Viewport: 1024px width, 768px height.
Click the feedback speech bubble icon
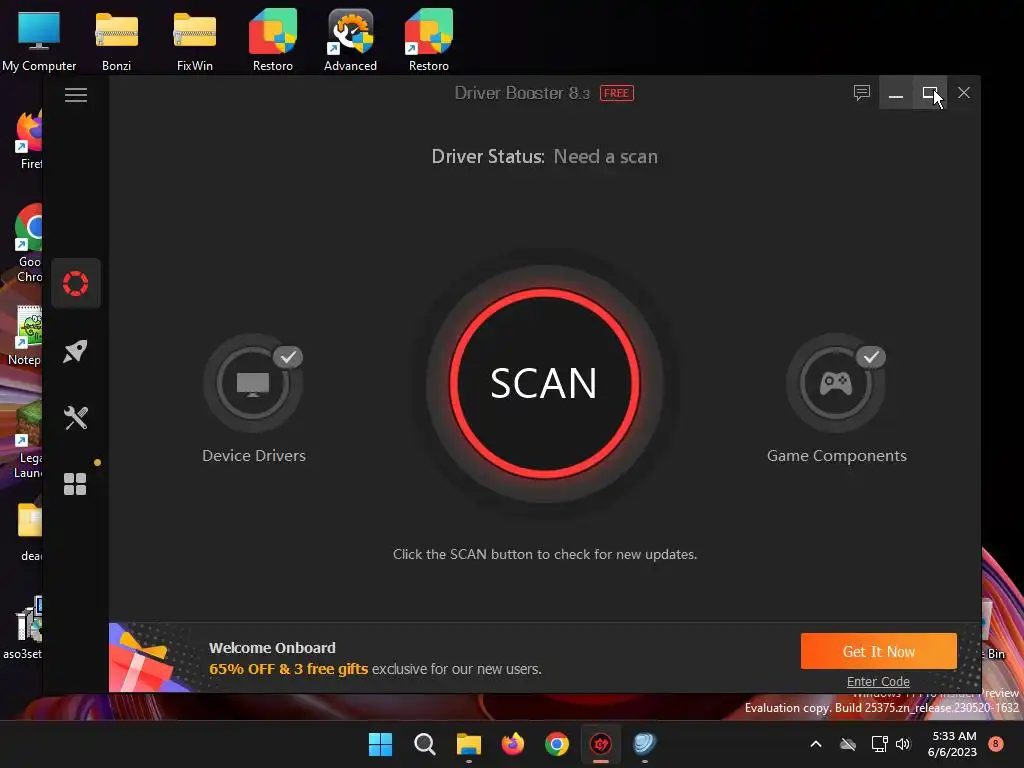(x=862, y=93)
